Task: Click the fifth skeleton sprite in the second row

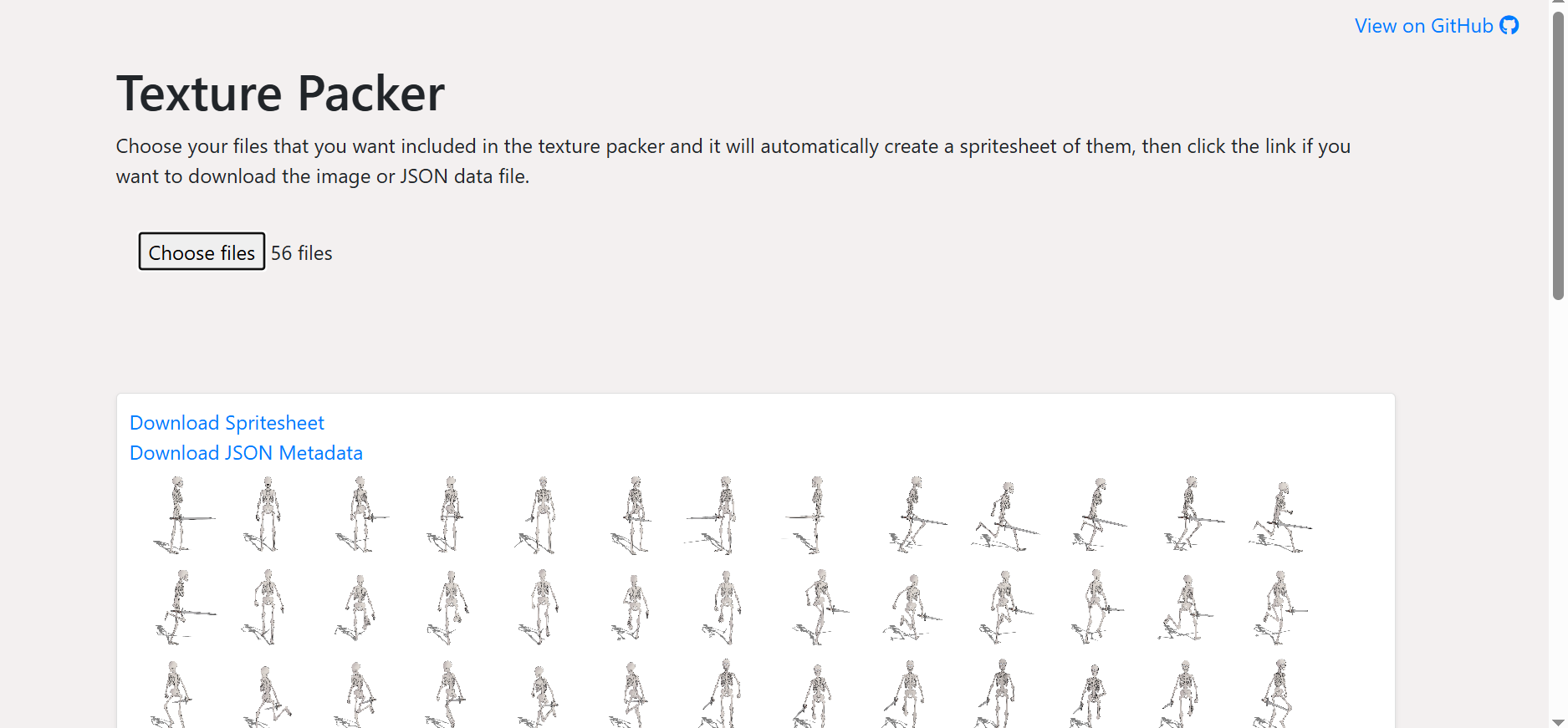Action: 542,608
